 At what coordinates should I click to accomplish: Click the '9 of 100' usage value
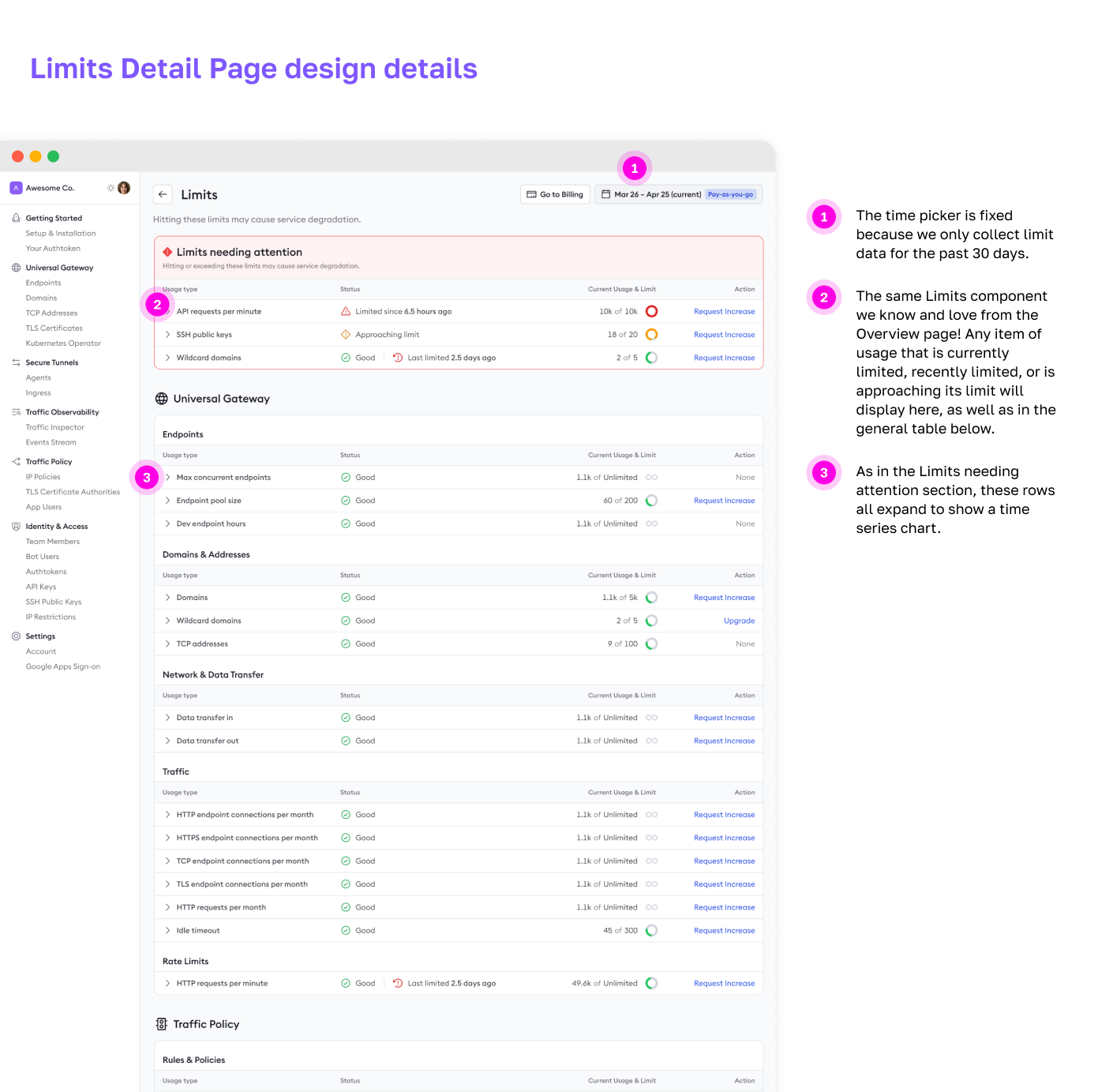point(623,644)
